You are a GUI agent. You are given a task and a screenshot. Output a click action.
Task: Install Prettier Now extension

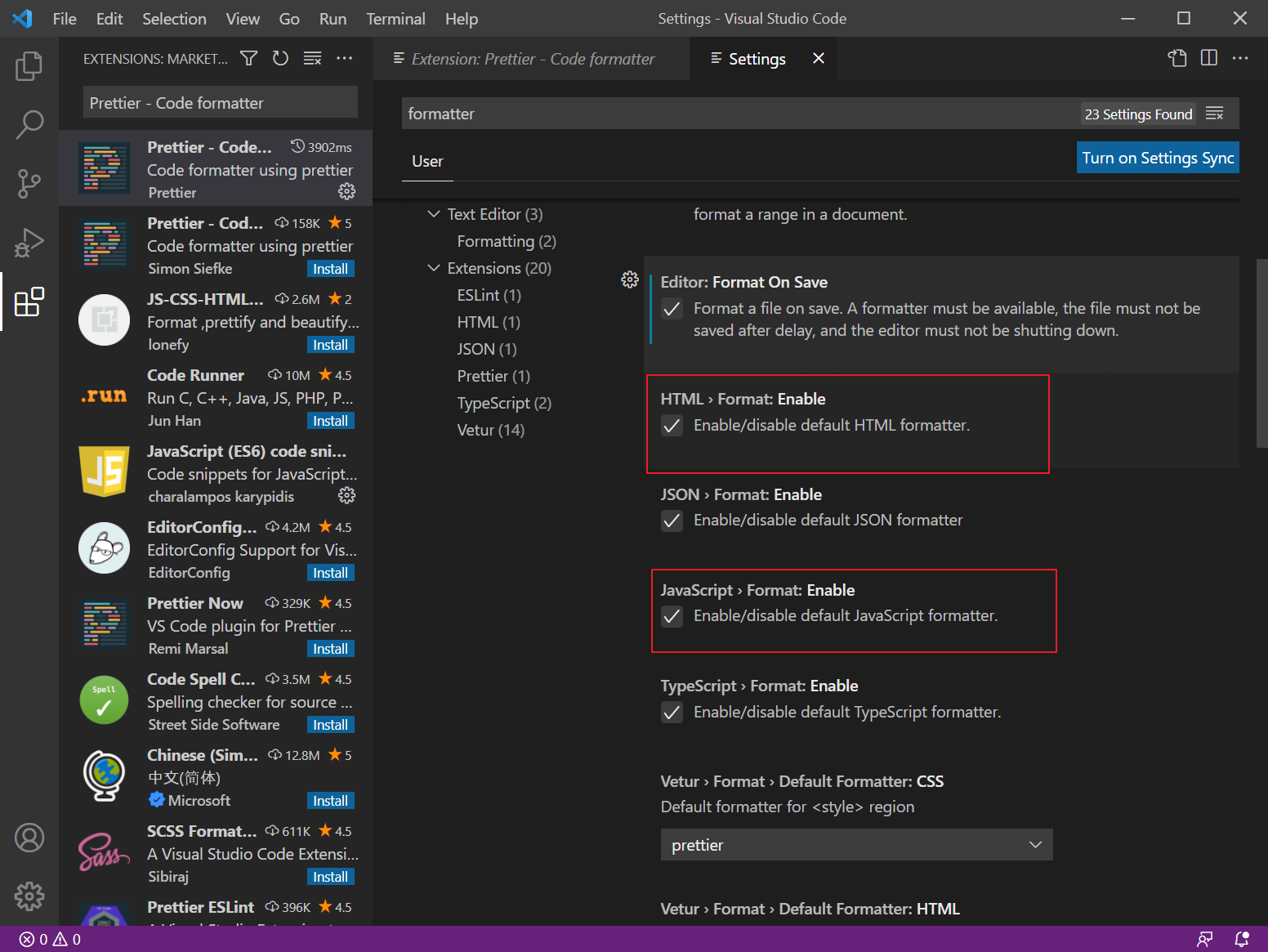click(330, 649)
